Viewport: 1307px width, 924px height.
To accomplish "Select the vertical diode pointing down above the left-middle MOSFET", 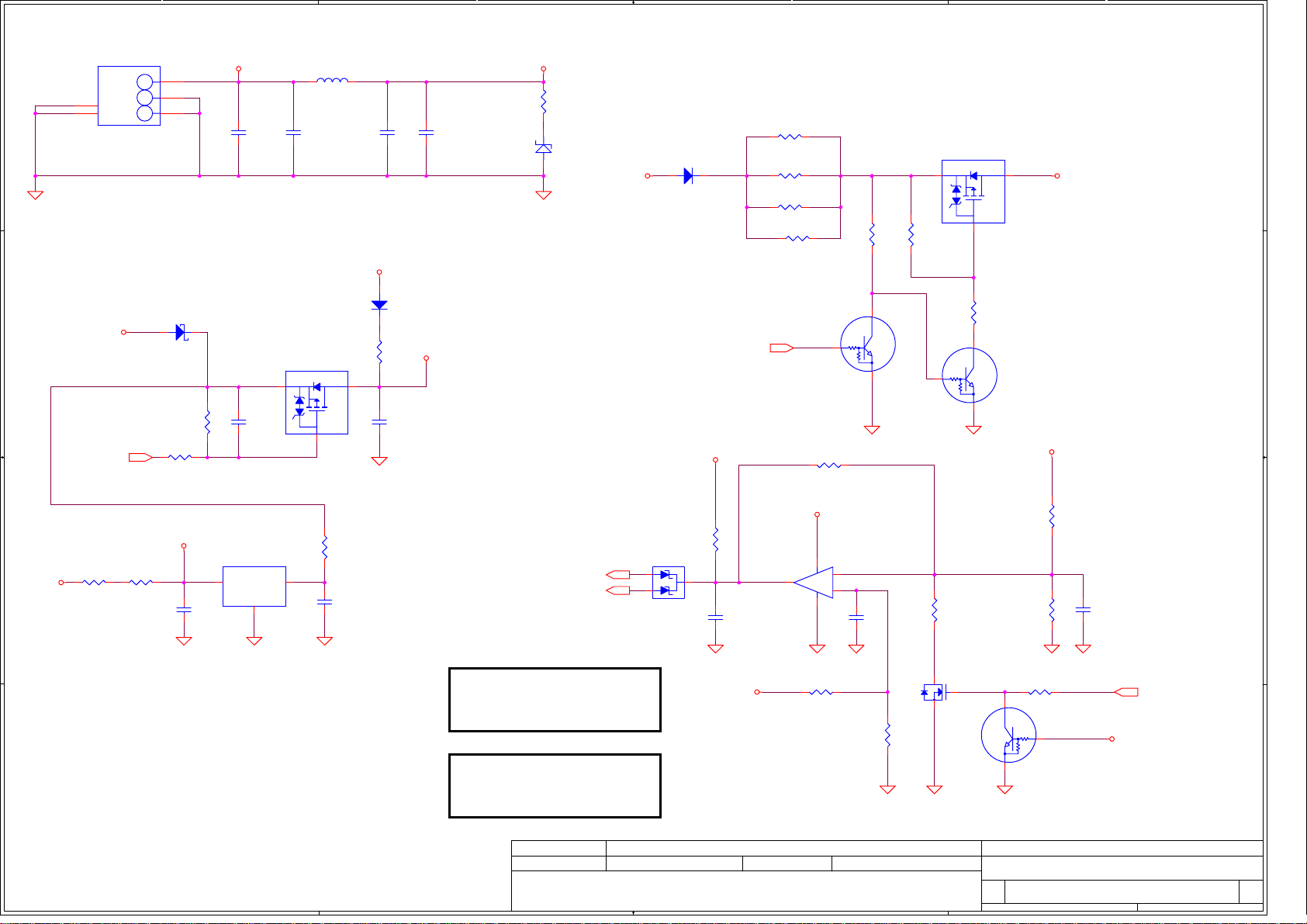I will 379,305.
